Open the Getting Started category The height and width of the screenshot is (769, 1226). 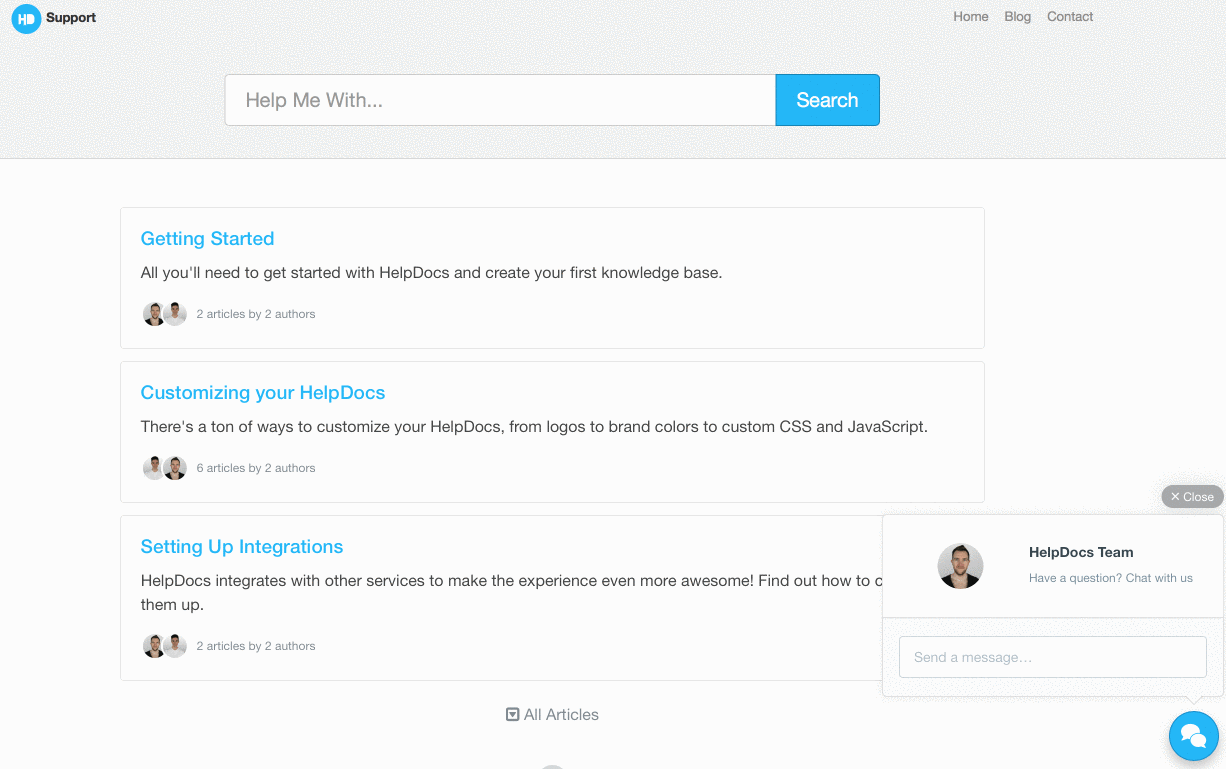207,239
